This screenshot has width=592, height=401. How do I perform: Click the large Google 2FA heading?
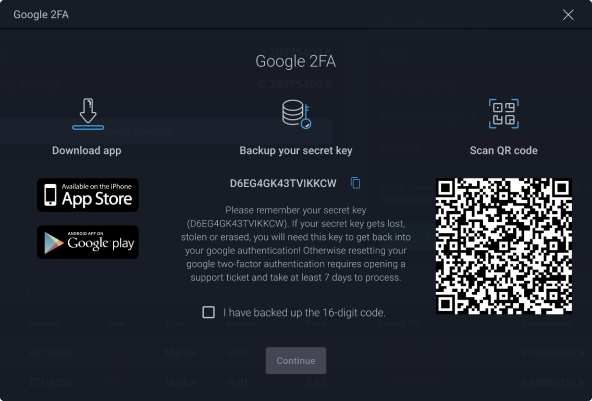(x=296, y=61)
